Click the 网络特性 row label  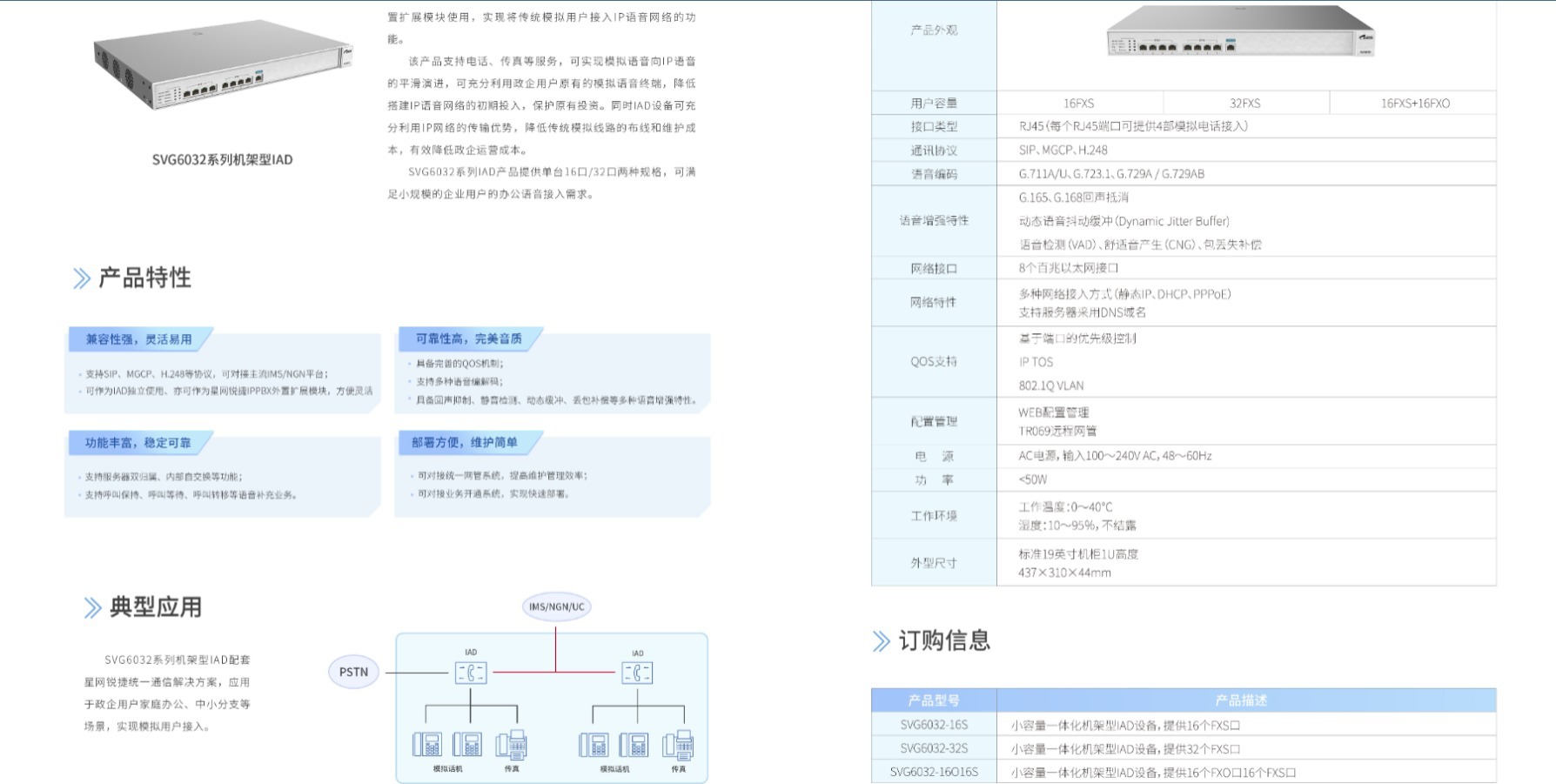[x=934, y=302]
